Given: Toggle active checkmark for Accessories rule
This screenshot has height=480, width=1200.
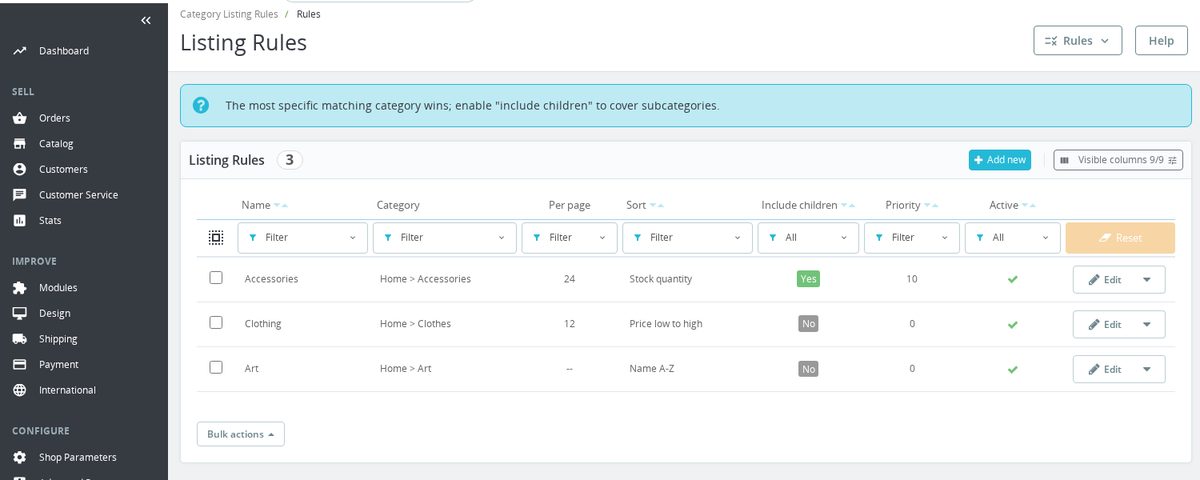Looking at the screenshot, I should click(1013, 279).
